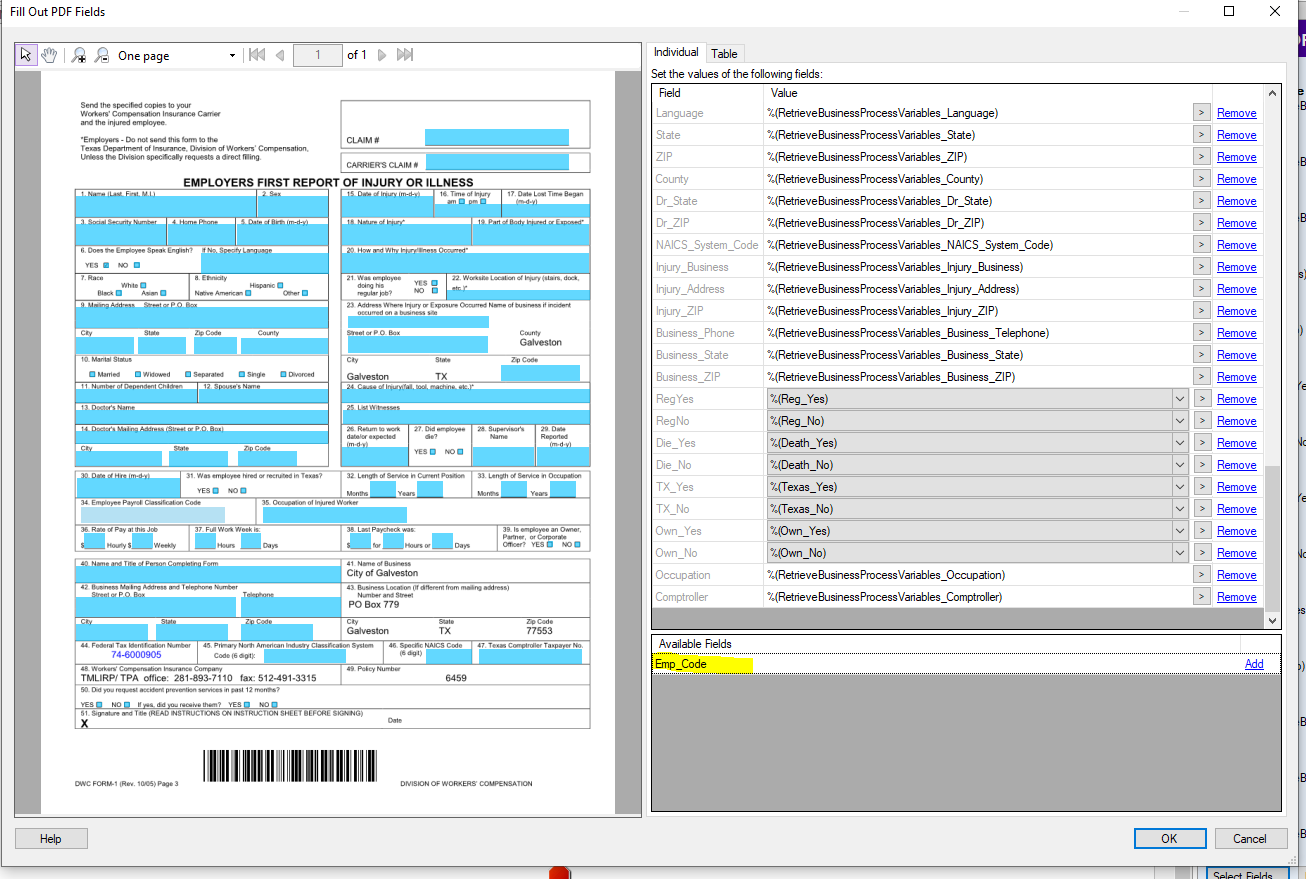Click the OK button
This screenshot has width=1306, height=879.
tap(1169, 839)
